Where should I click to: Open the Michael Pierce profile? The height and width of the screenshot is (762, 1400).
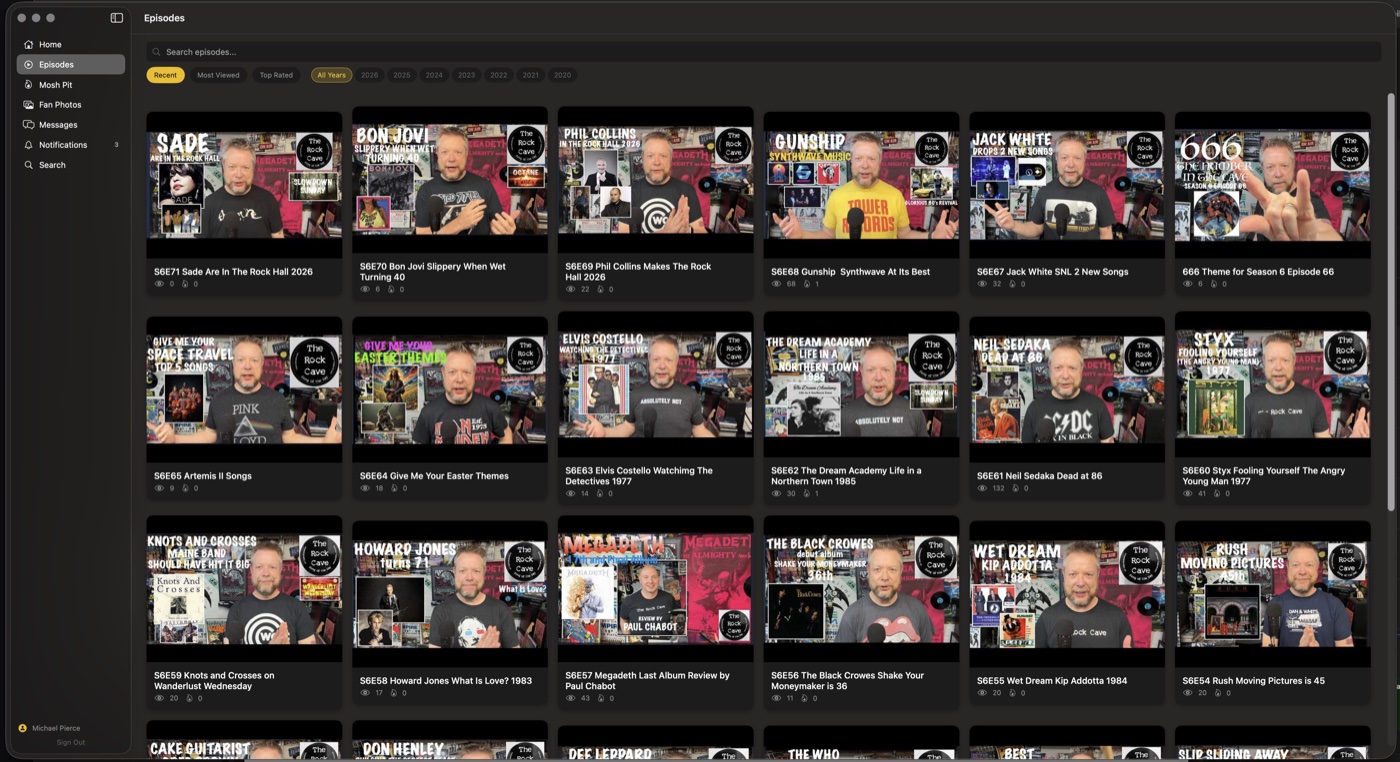[57, 727]
